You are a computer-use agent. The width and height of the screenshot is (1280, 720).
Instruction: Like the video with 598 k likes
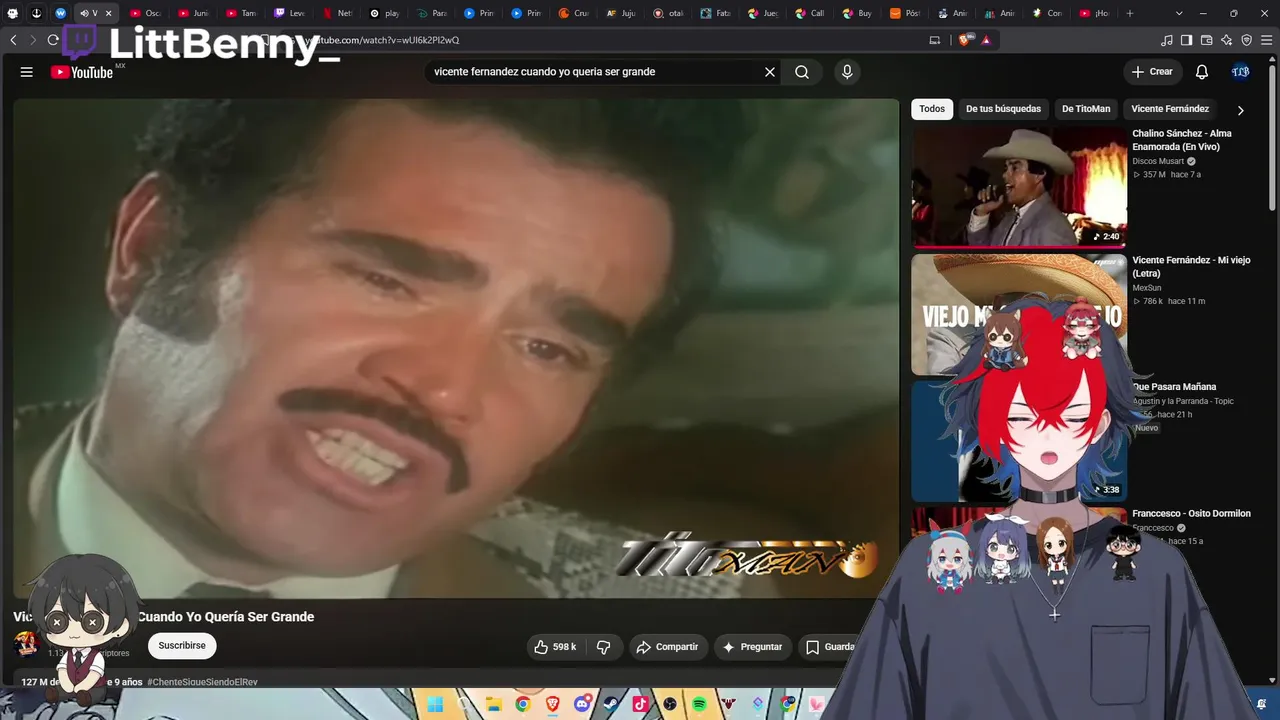[x=555, y=647]
